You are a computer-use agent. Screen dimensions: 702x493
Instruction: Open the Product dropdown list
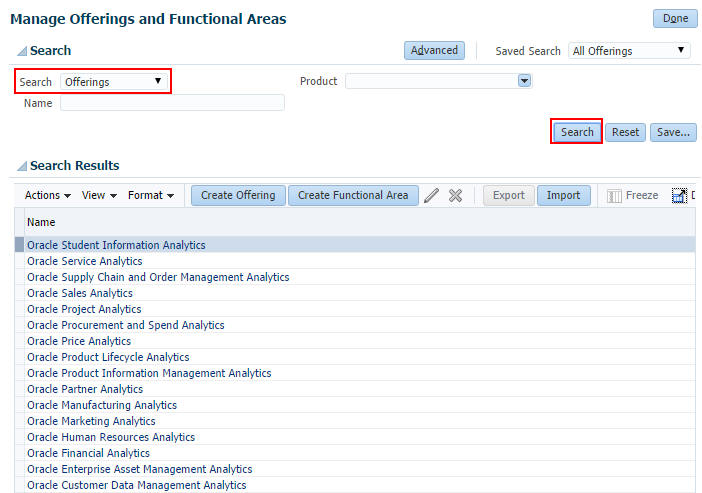click(524, 81)
